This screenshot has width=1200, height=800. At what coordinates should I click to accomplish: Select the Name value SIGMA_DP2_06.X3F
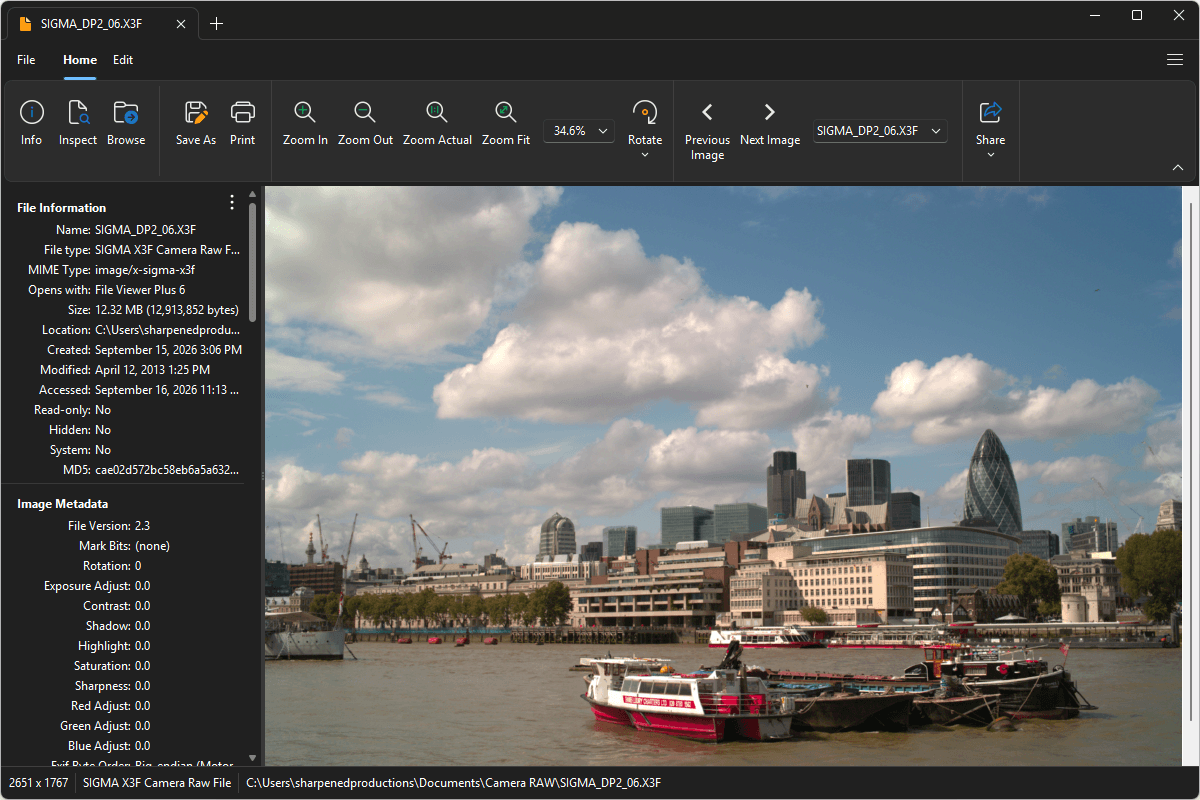click(x=145, y=230)
